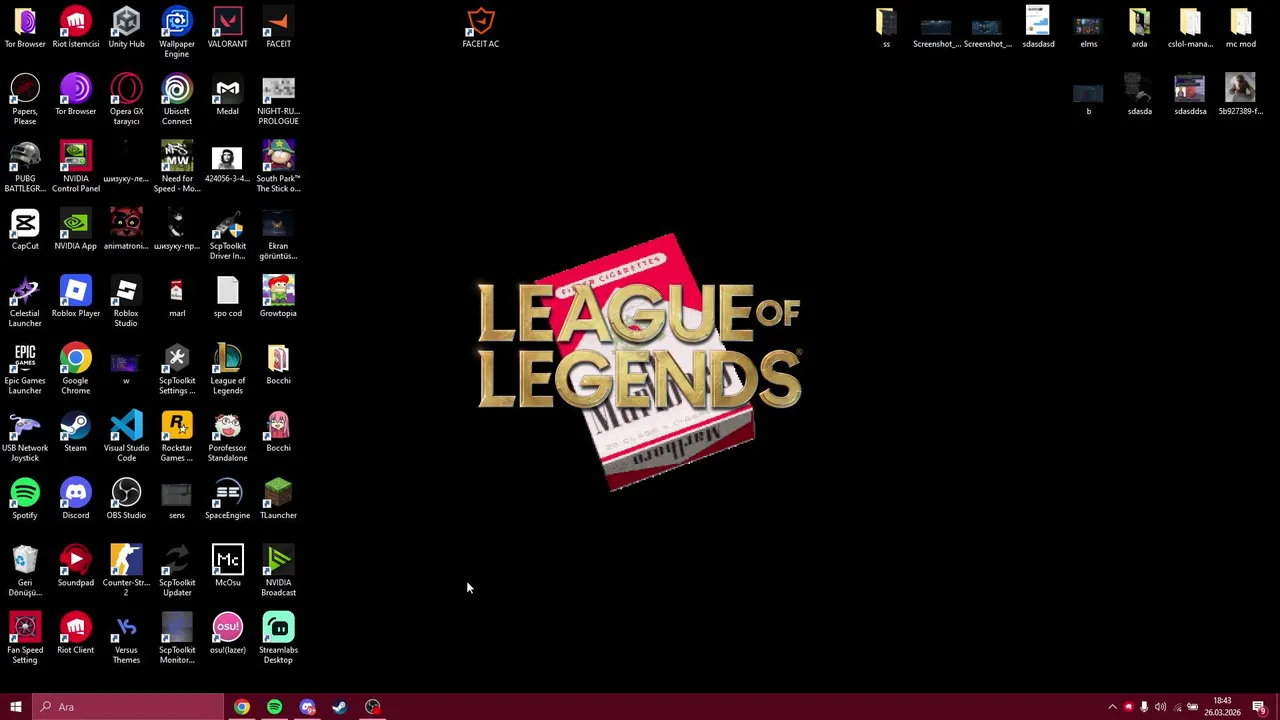Open the Riot Client desktop icon

coord(76,633)
